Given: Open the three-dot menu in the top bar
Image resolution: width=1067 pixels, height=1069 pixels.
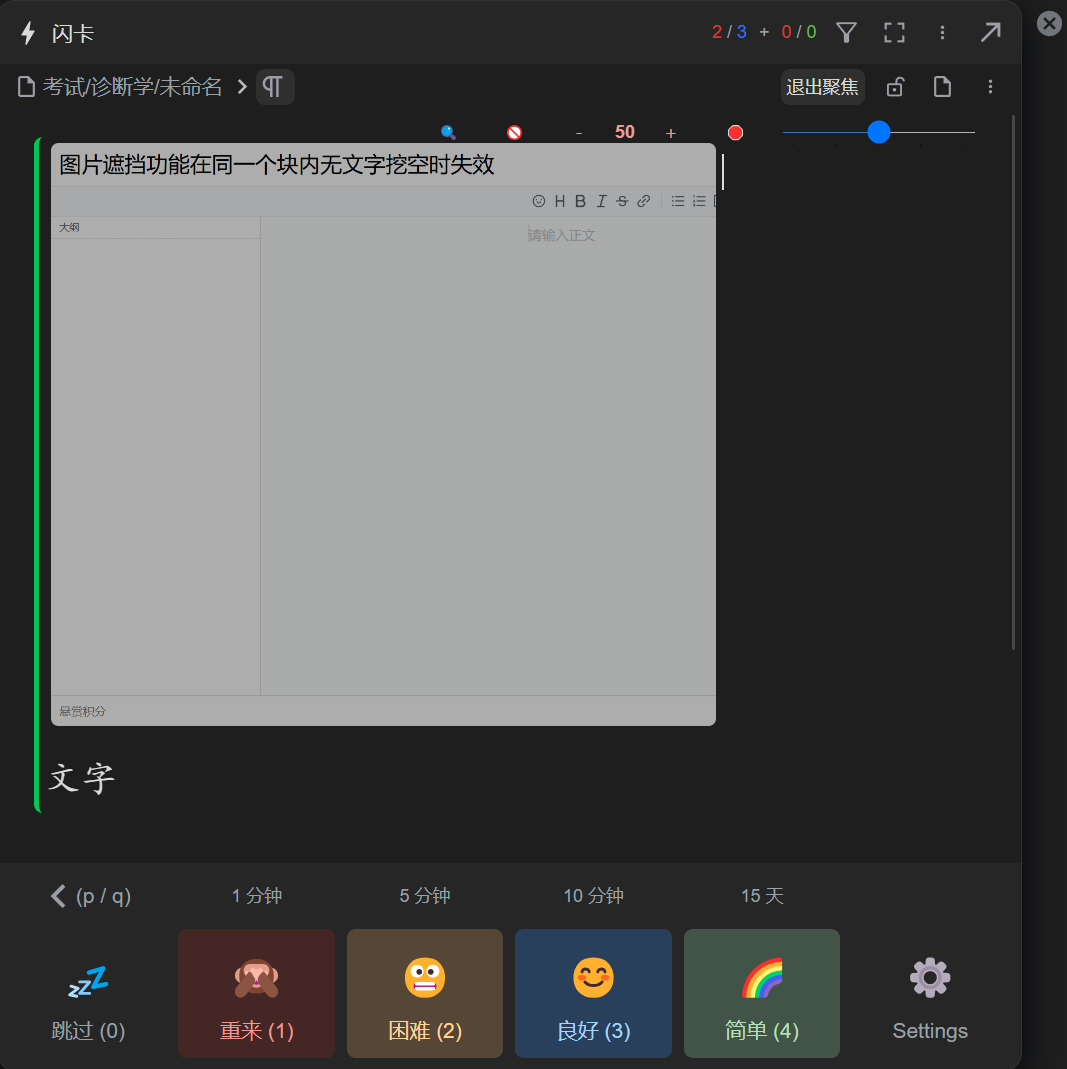Looking at the screenshot, I should pos(942,32).
